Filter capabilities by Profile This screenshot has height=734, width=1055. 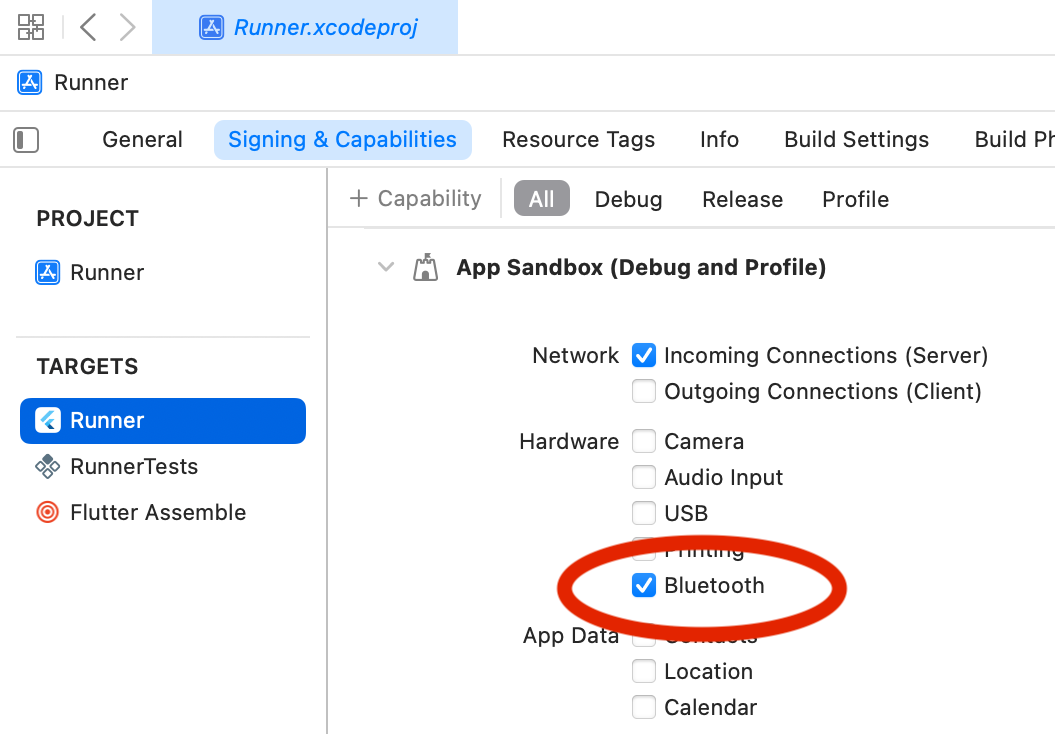point(855,199)
